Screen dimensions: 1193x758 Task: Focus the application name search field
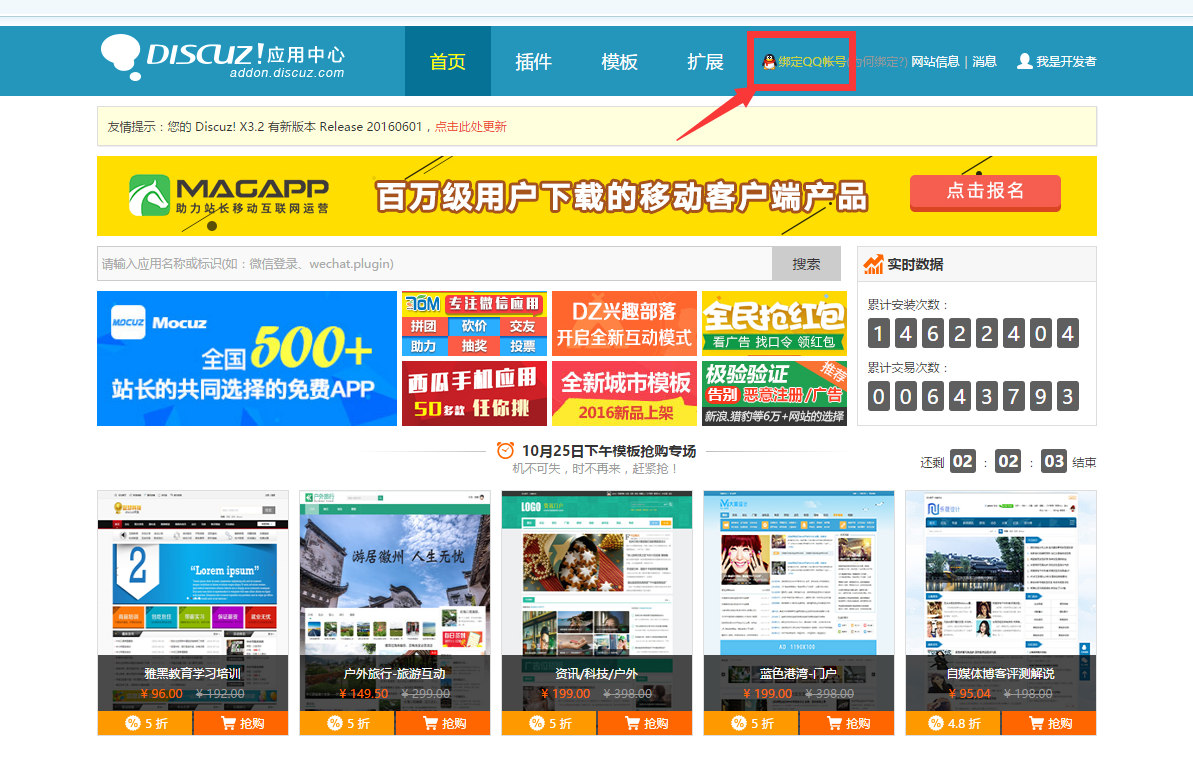pyautogui.click(x=434, y=264)
